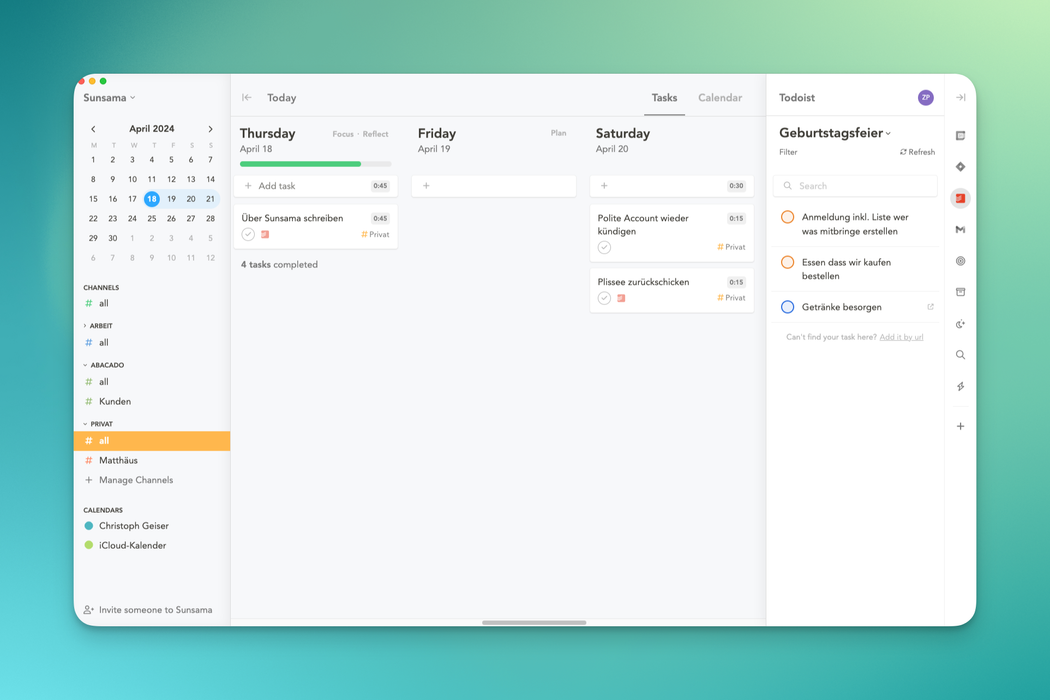Select the Tasks tab
The image size is (1050, 700).
click(x=664, y=98)
